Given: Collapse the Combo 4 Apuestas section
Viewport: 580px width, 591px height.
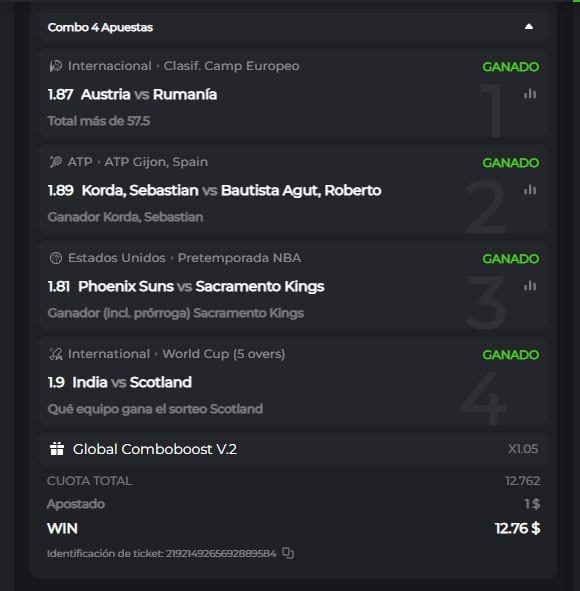Looking at the screenshot, I should [x=529, y=27].
